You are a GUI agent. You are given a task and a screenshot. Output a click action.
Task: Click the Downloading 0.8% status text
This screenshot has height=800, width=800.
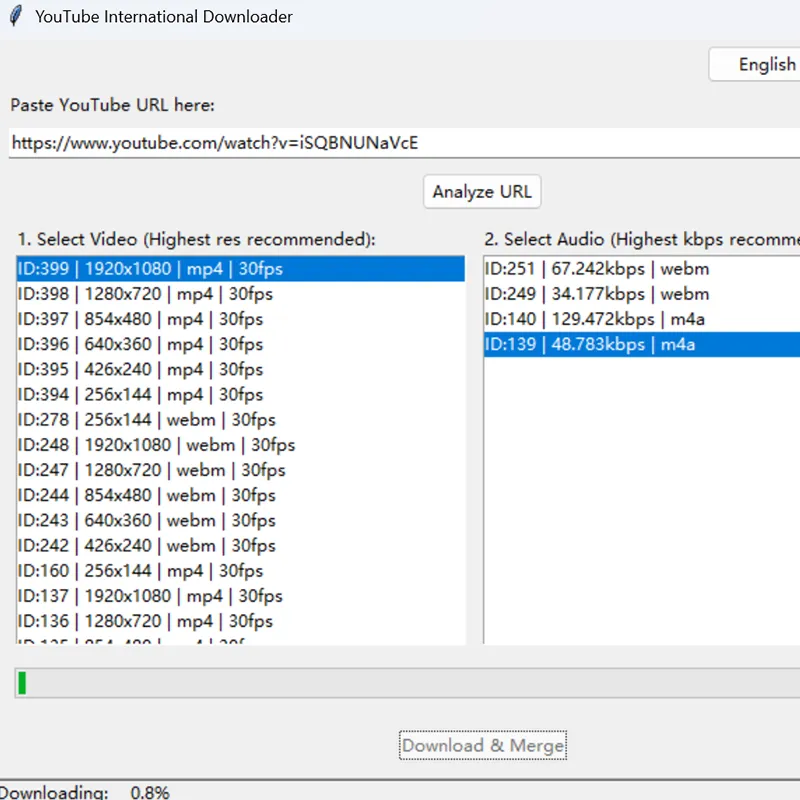[84, 792]
